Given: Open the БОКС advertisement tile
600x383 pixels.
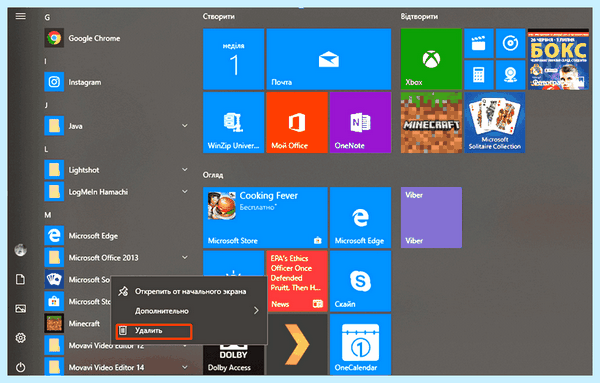Looking at the screenshot, I should coord(558,59).
